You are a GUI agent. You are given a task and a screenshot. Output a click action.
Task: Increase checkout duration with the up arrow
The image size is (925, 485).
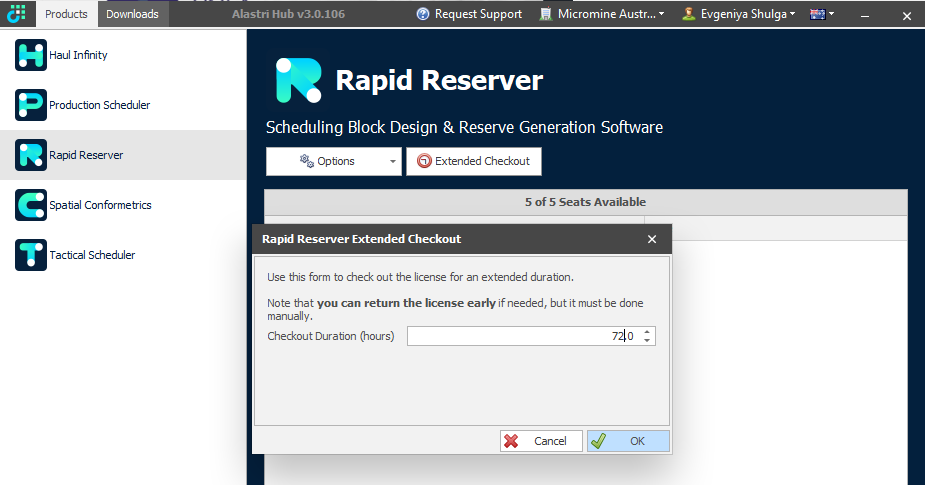647,332
